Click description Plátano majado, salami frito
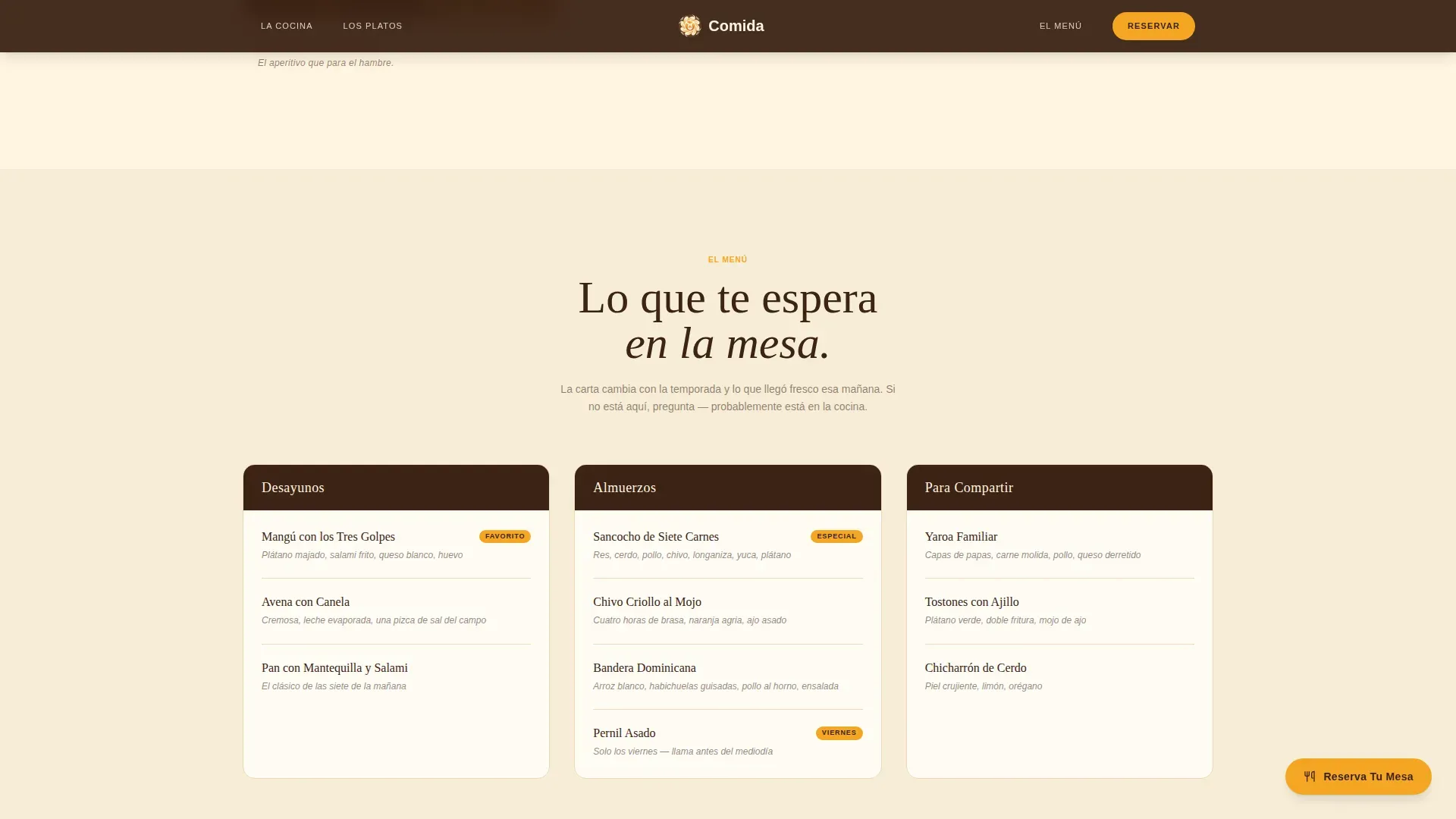This screenshot has width=1456, height=819. click(362, 555)
